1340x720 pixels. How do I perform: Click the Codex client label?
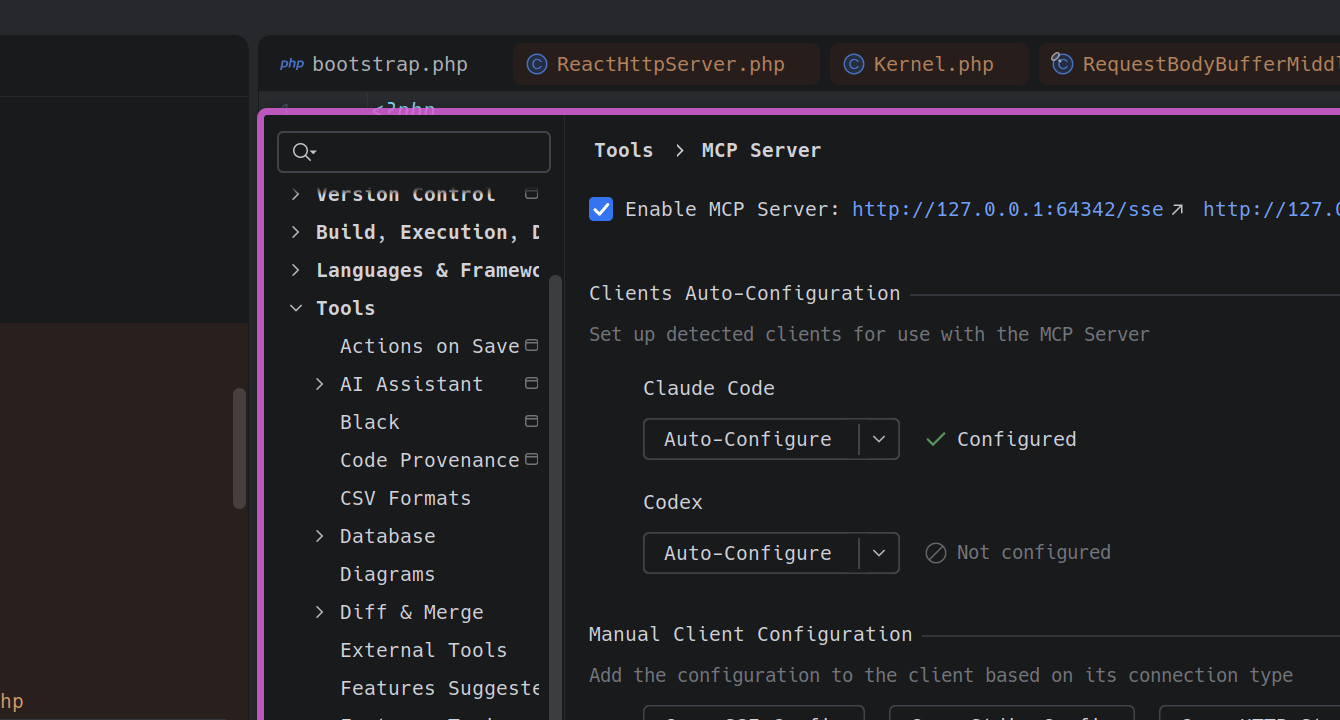coord(673,502)
